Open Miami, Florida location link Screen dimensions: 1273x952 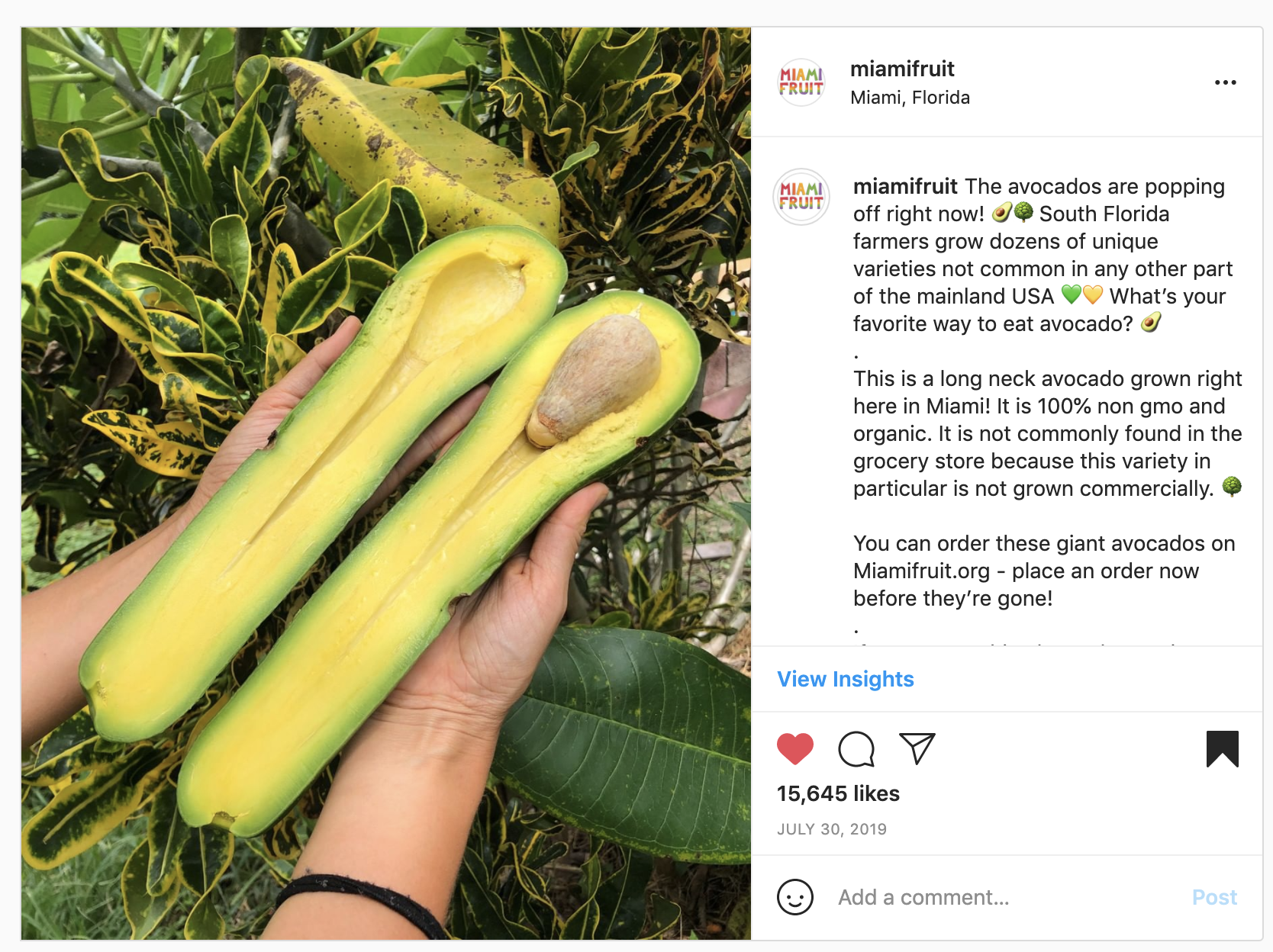[x=910, y=98]
